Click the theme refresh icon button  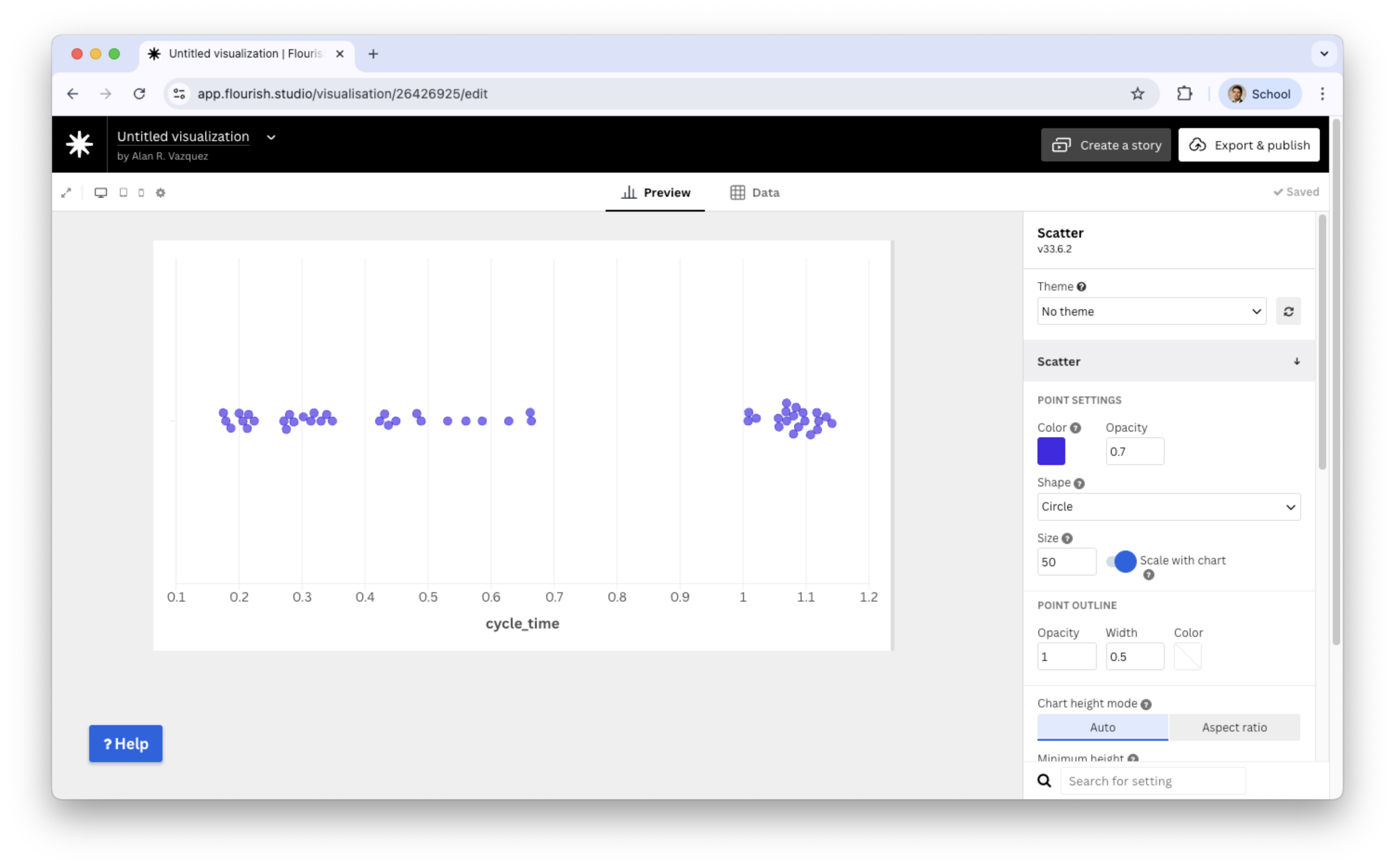1288,311
